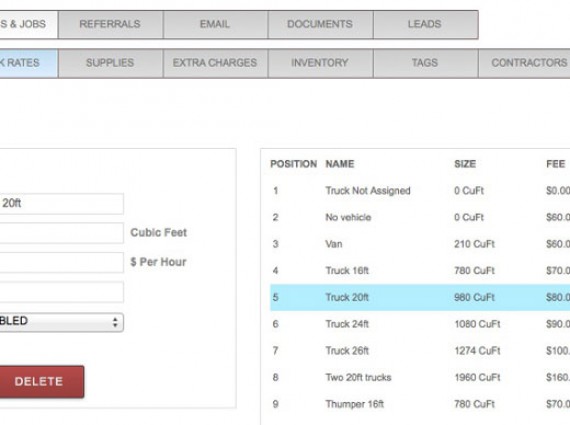Image resolution: width=570 pixels, height=425 pixels.
Task: Switch to the Email tab
Action: pos(216,24)
